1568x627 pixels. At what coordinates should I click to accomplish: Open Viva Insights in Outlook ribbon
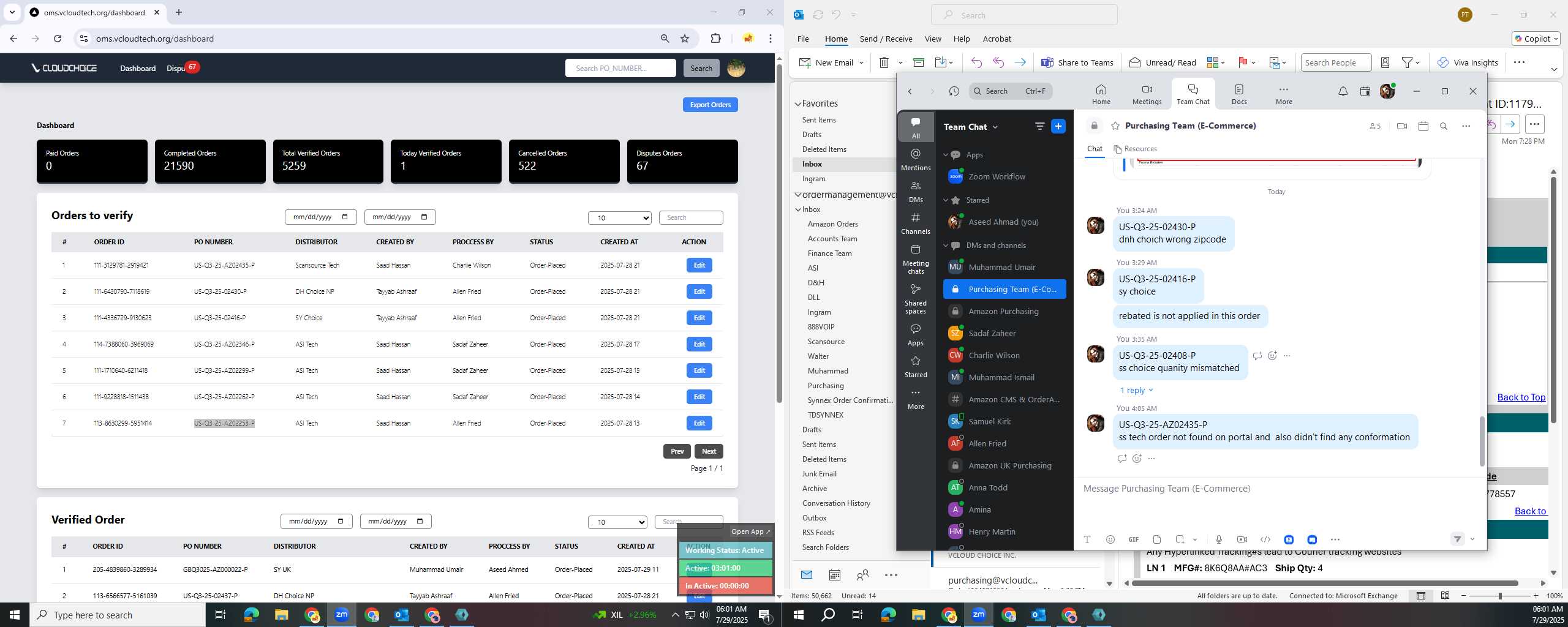pyautogui.click(x=1467, y=62)
